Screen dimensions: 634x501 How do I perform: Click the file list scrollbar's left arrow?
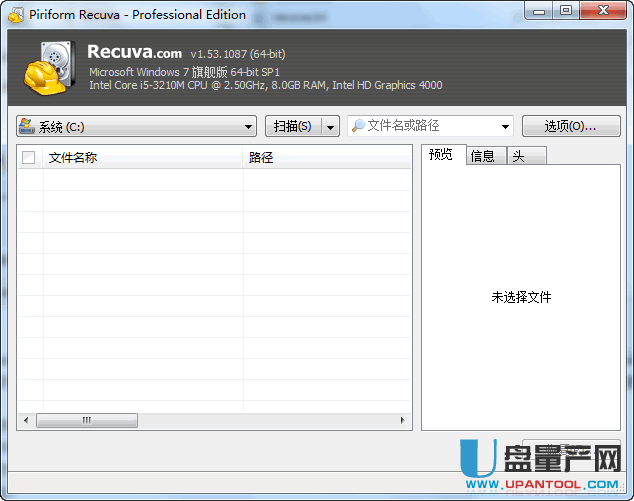click(25, 421)
